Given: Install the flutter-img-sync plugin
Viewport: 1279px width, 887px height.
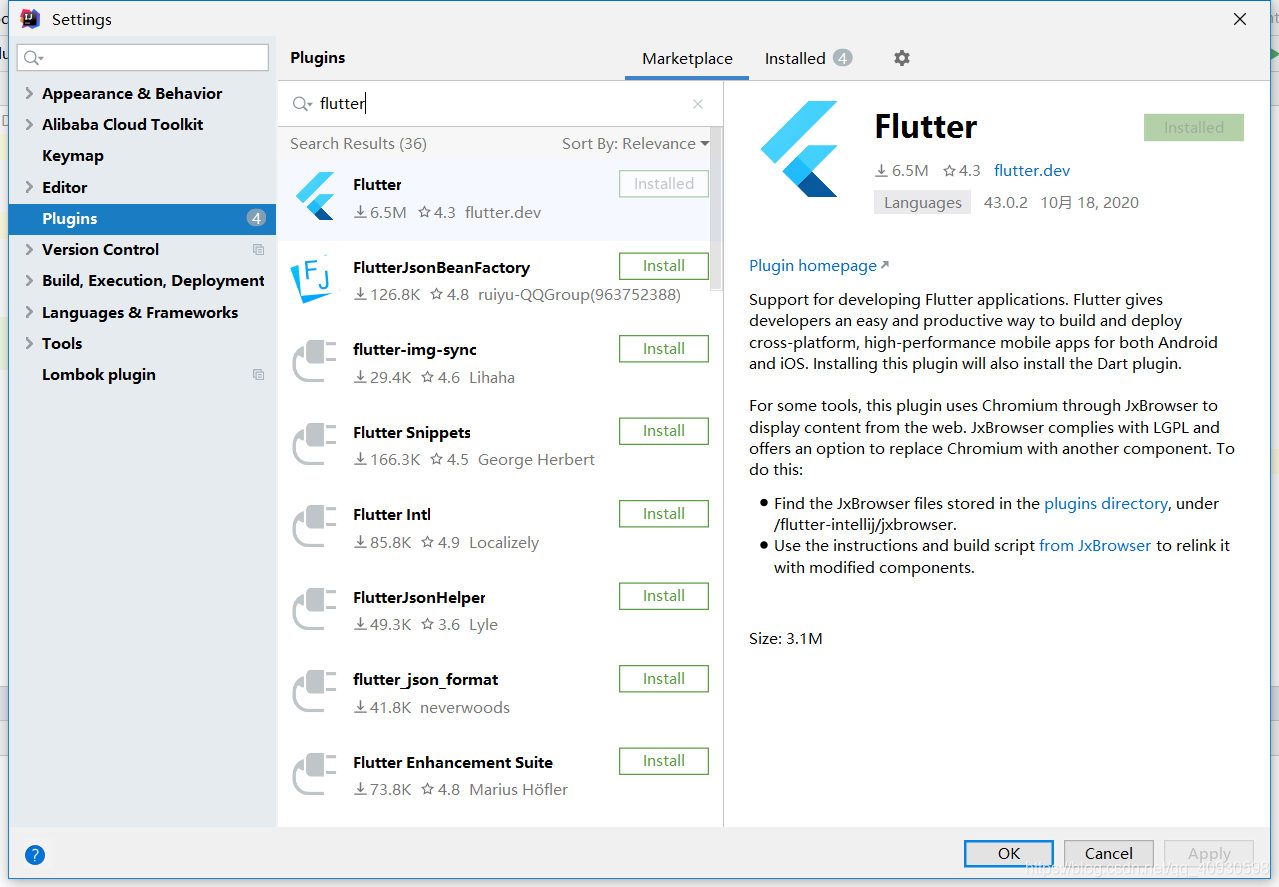Looking at the screenshot, I should point(664,349).
